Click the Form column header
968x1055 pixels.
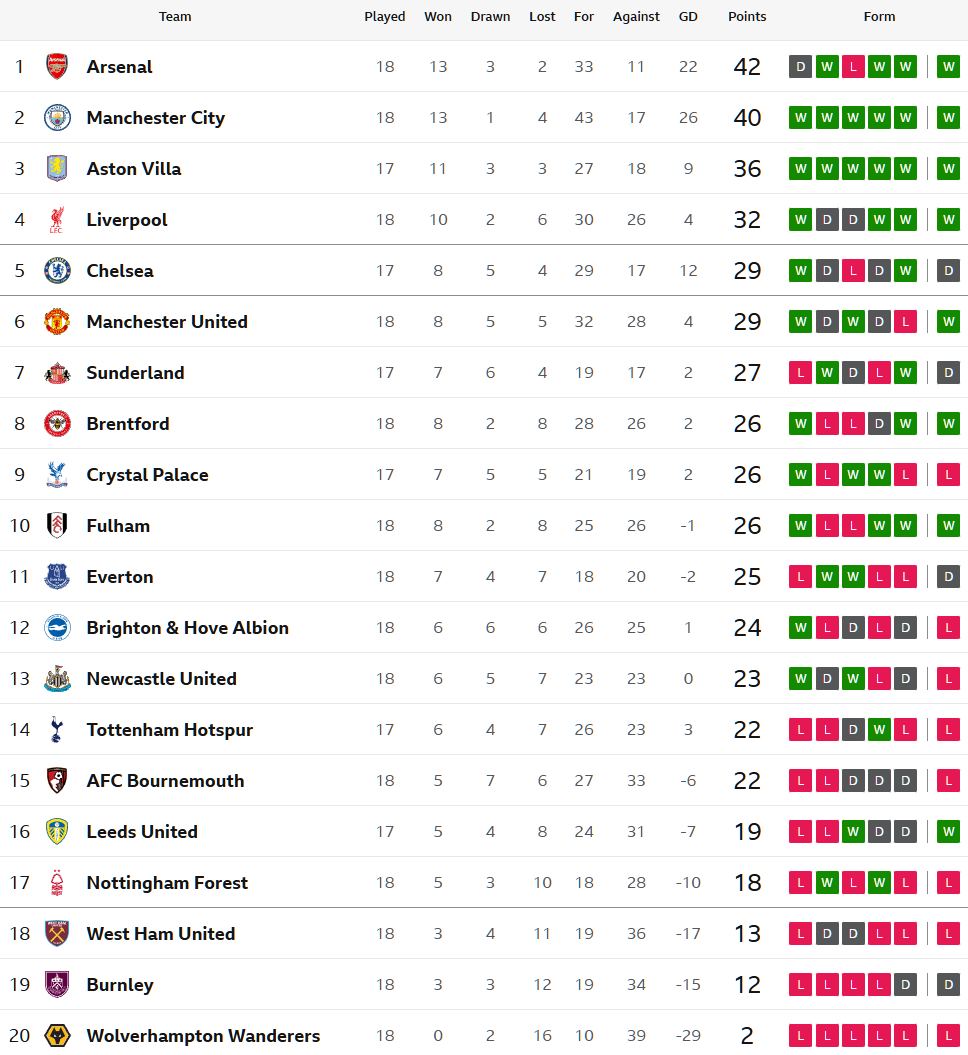879,17
